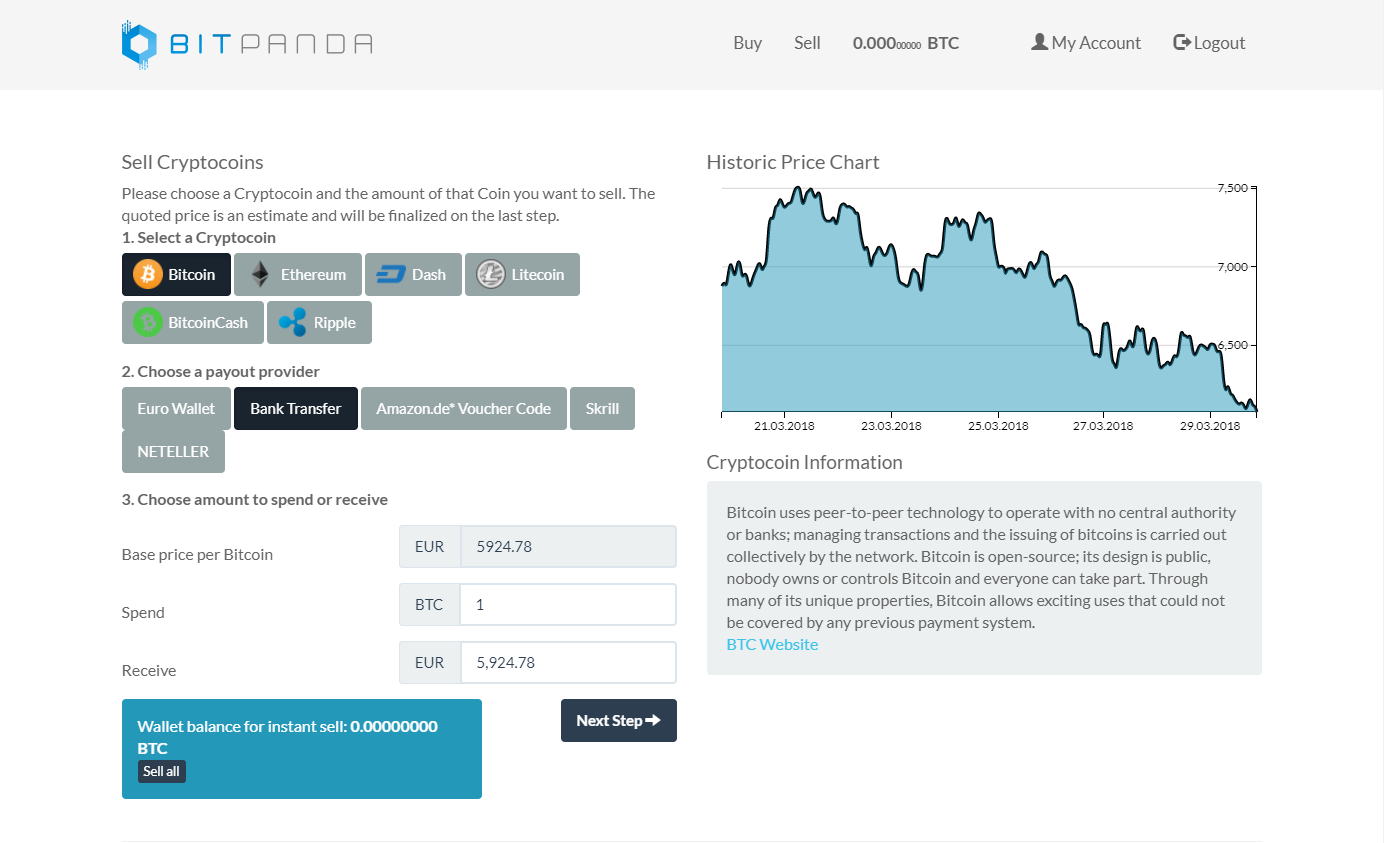Select Skrill payout provider

(x=602, y=409)
